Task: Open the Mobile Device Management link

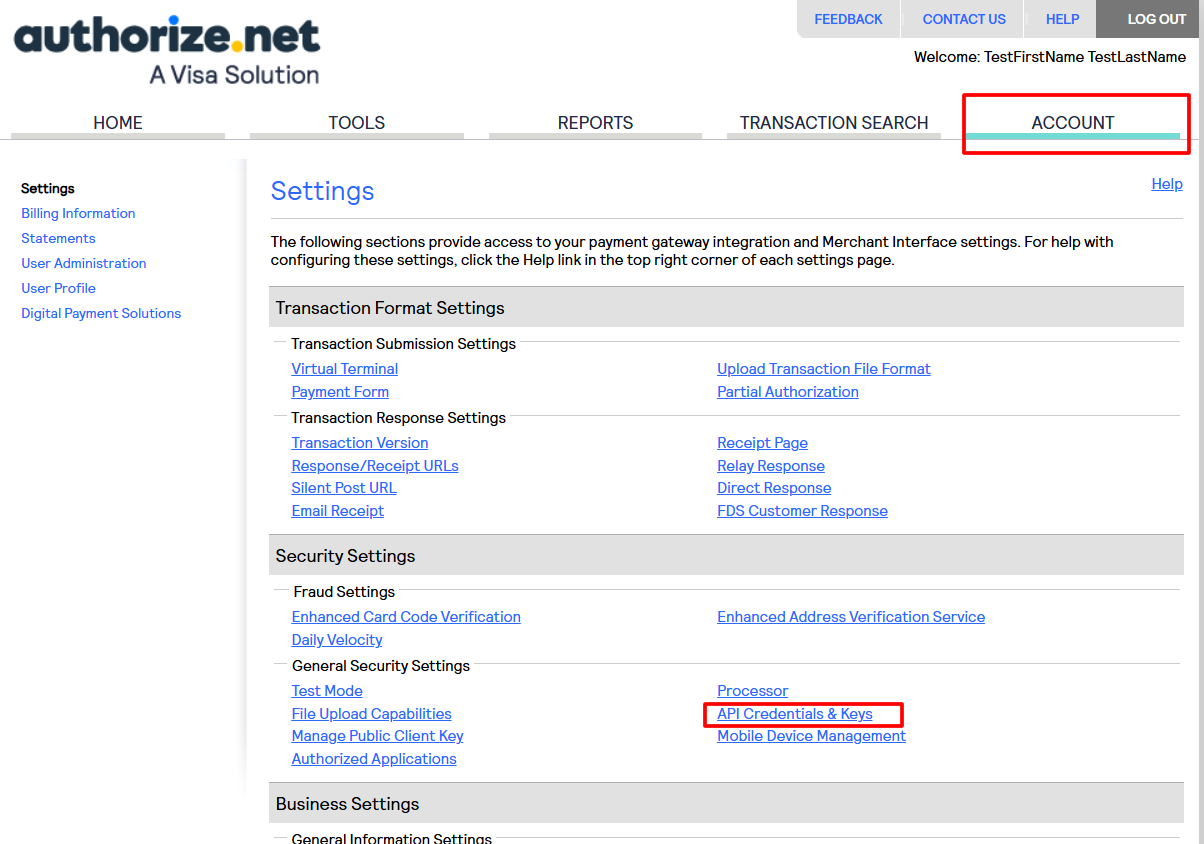Action: click(x=811, y=736)
